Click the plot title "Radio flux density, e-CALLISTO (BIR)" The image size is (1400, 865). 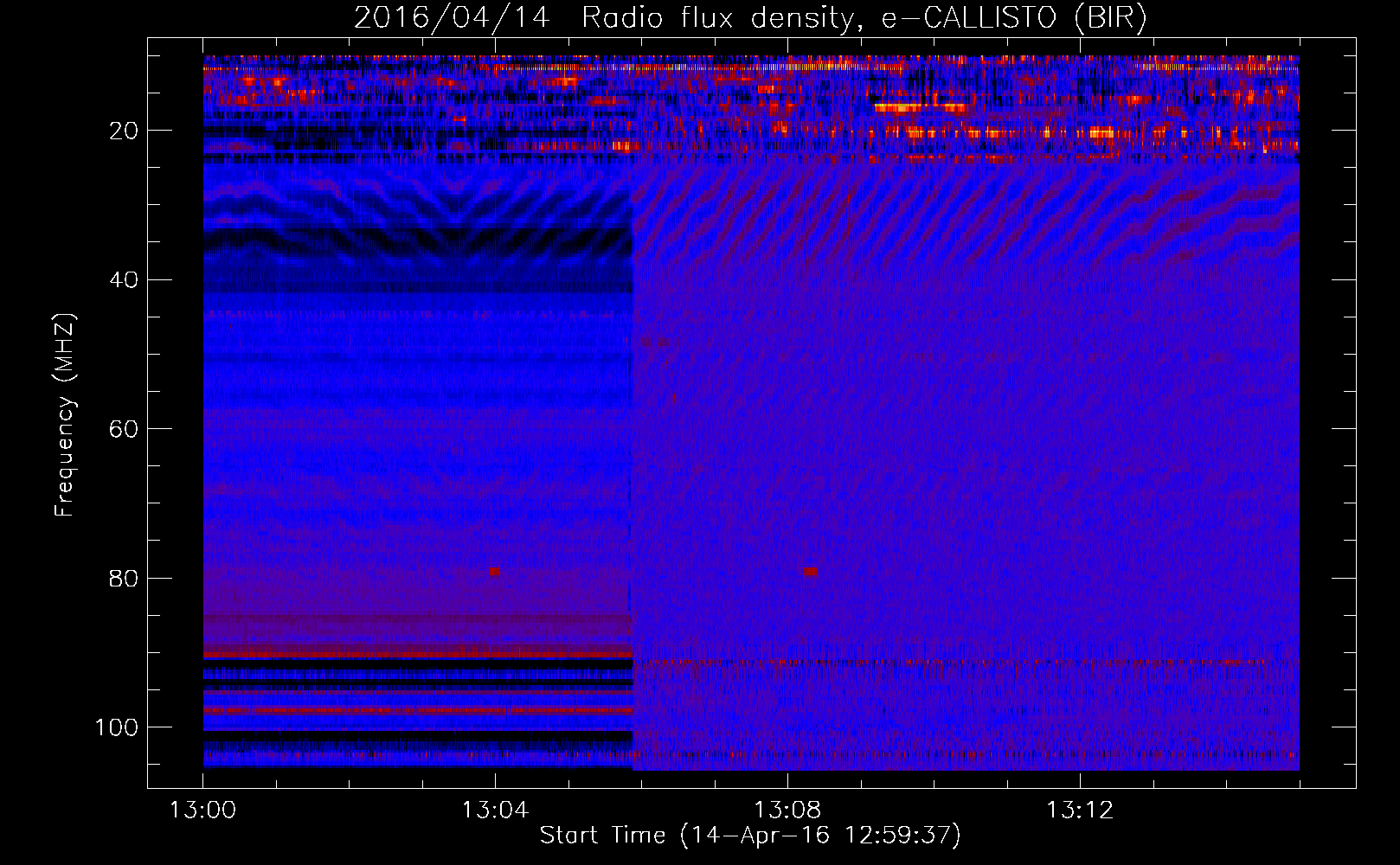click(x=864, y=17)
